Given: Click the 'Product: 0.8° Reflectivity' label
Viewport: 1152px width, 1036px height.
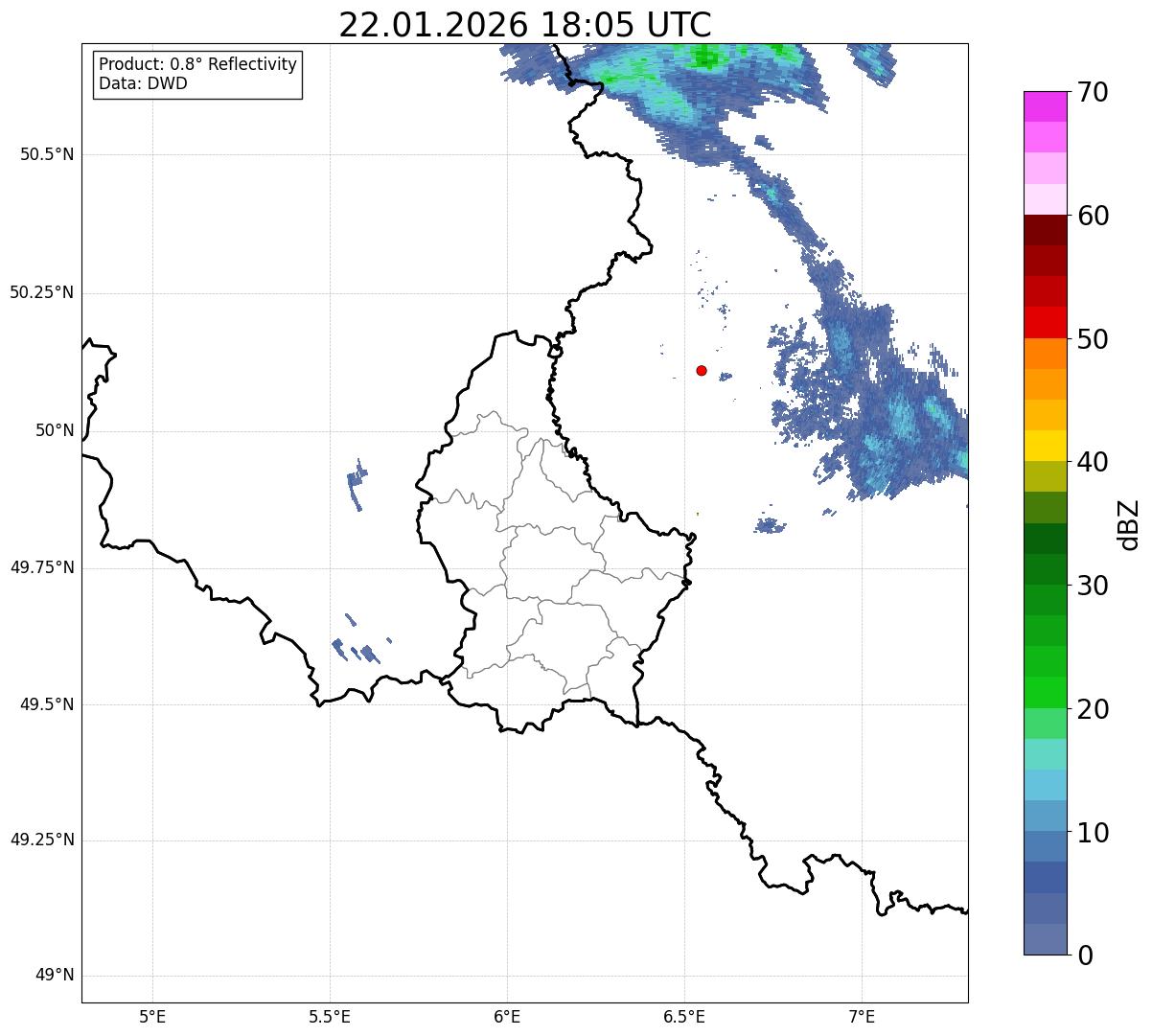Looking at the screenshot, I should tap(198, 64).
